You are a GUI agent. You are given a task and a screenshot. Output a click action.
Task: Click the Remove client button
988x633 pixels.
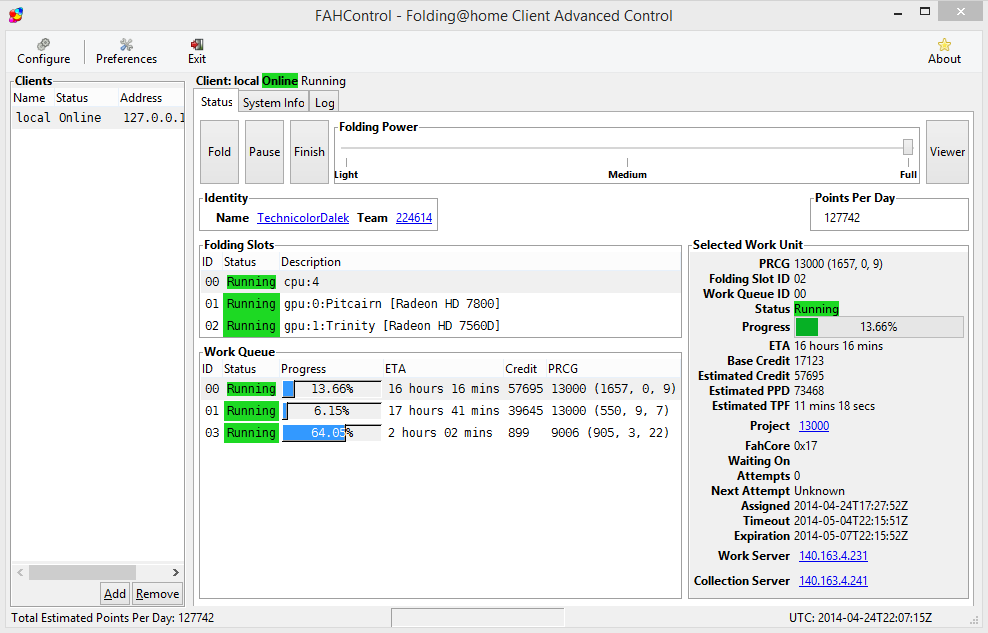coord(158,593)
